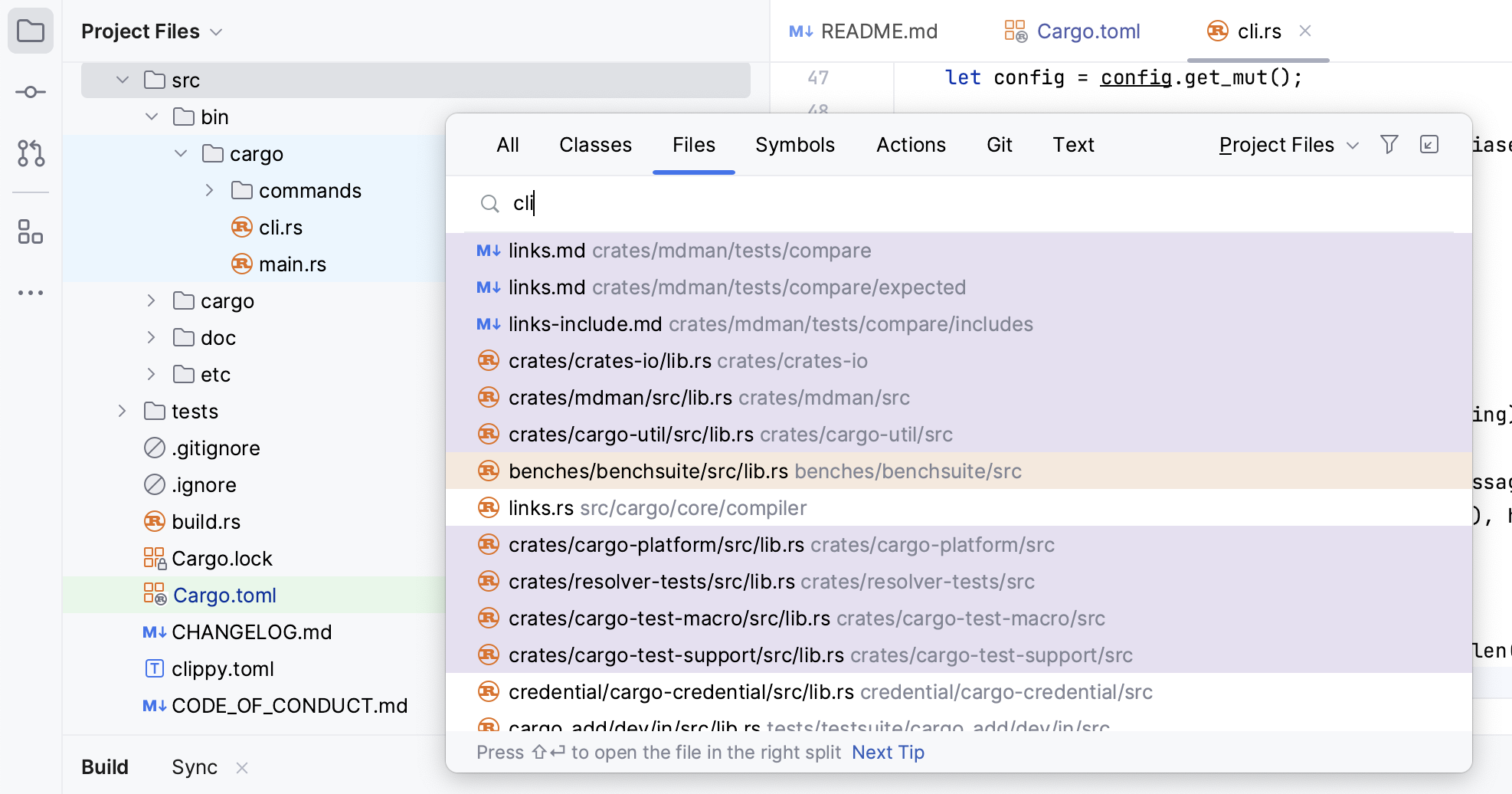Open the Project tool window icon
The height and width of the screenshot is (794, 1512).
click(x=30, y=31)
